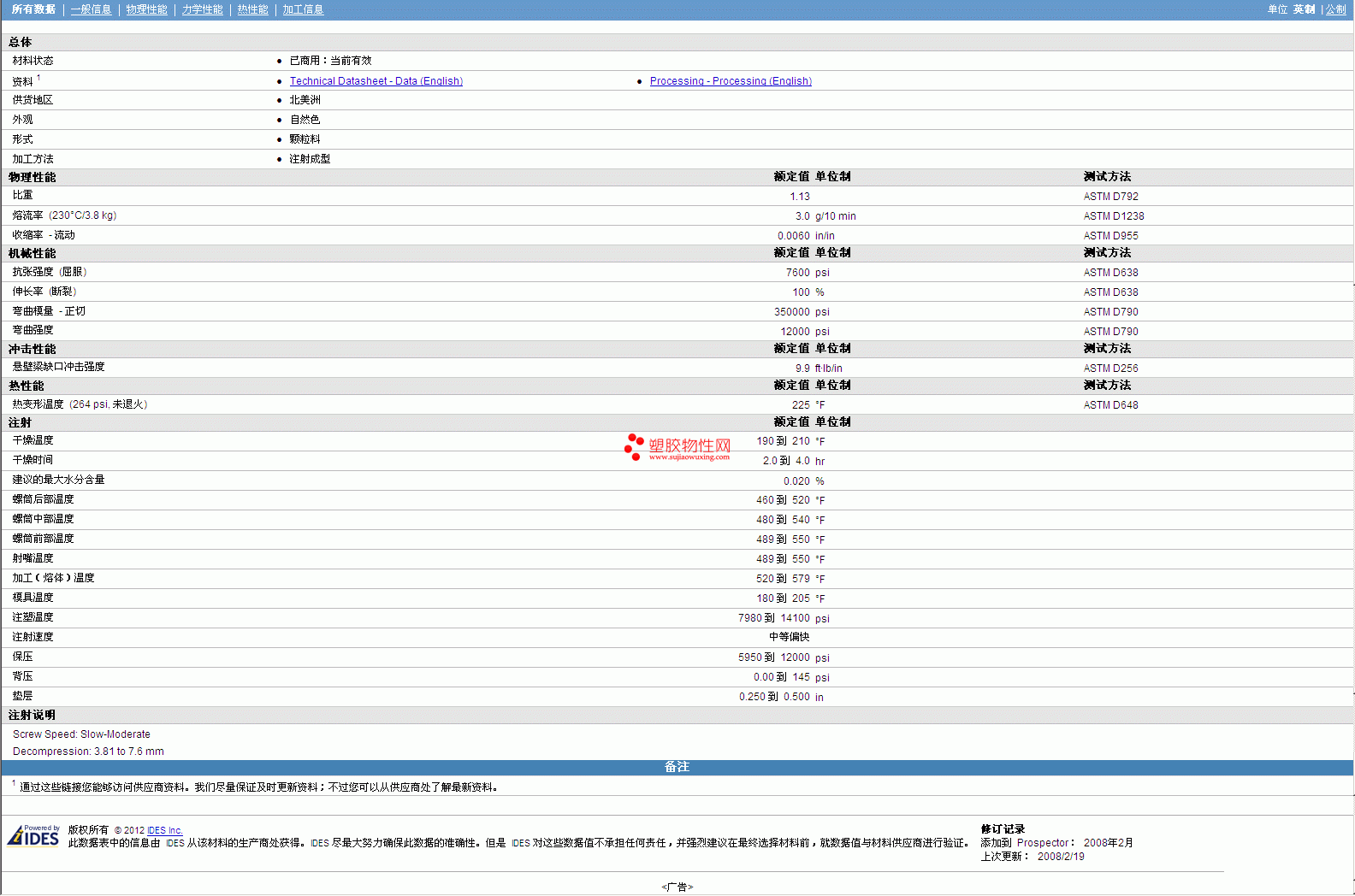1355x896 pixels.
Task: Click ASTM D790 in 弯曲强度 row
Action: coord(1110,332)
